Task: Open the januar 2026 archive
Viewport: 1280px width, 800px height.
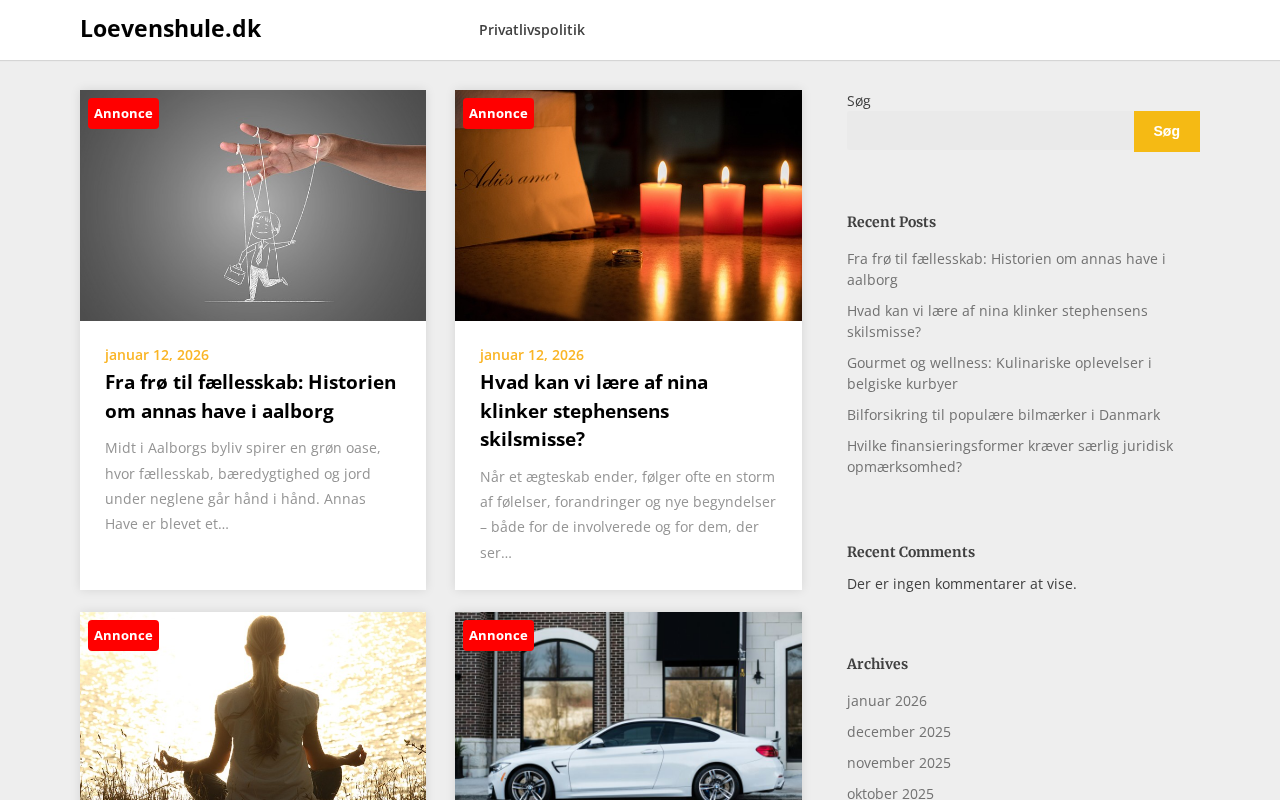Action: [887, 700]
